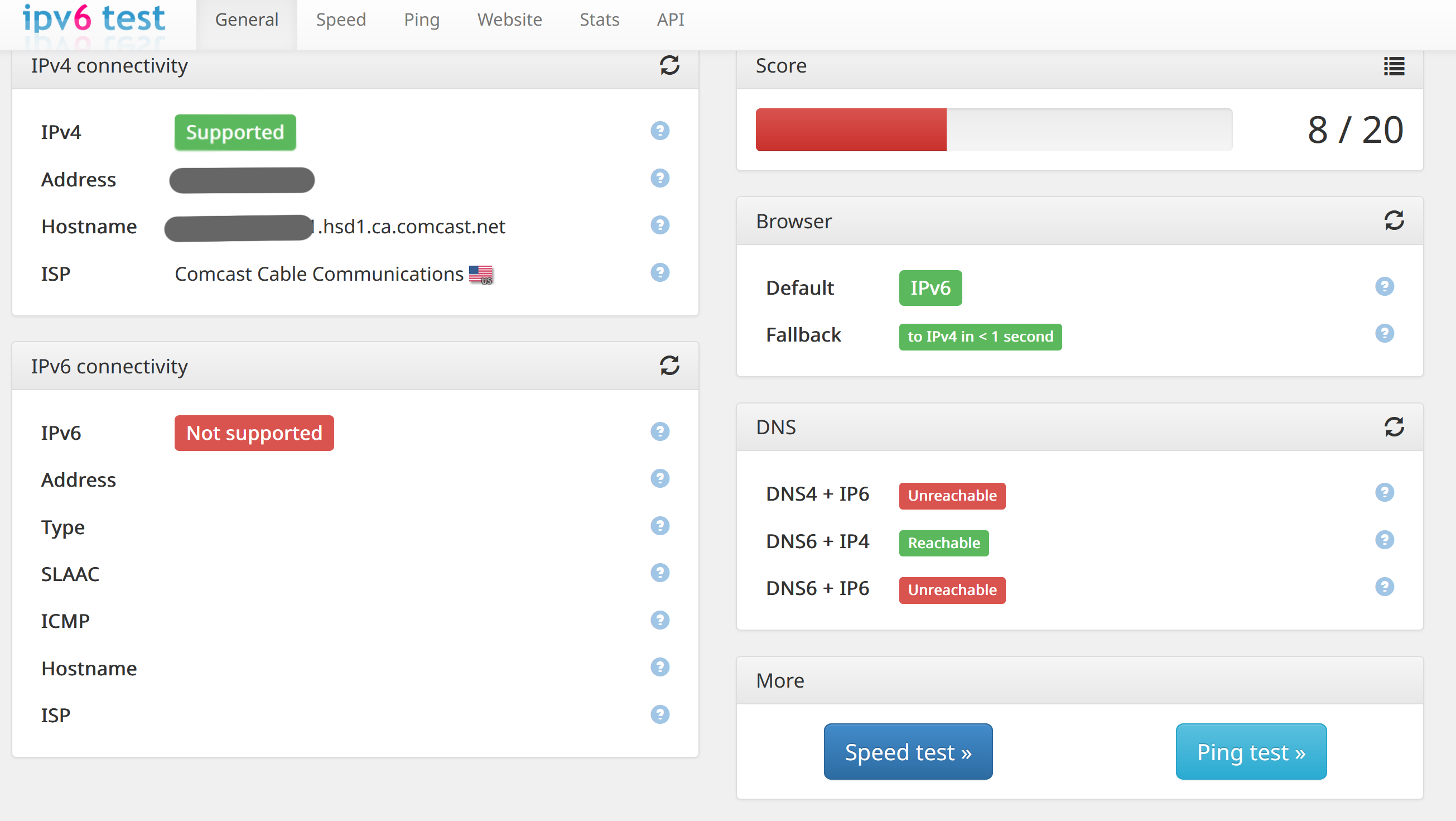Refresh the DNS panel
Image resolution: width=1456 pixels, height=821 pixels.
point(1394,427)
